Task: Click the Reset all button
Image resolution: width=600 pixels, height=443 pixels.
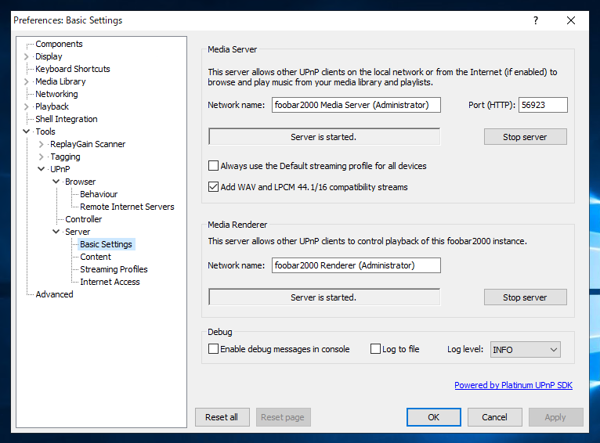Action: 222,417
